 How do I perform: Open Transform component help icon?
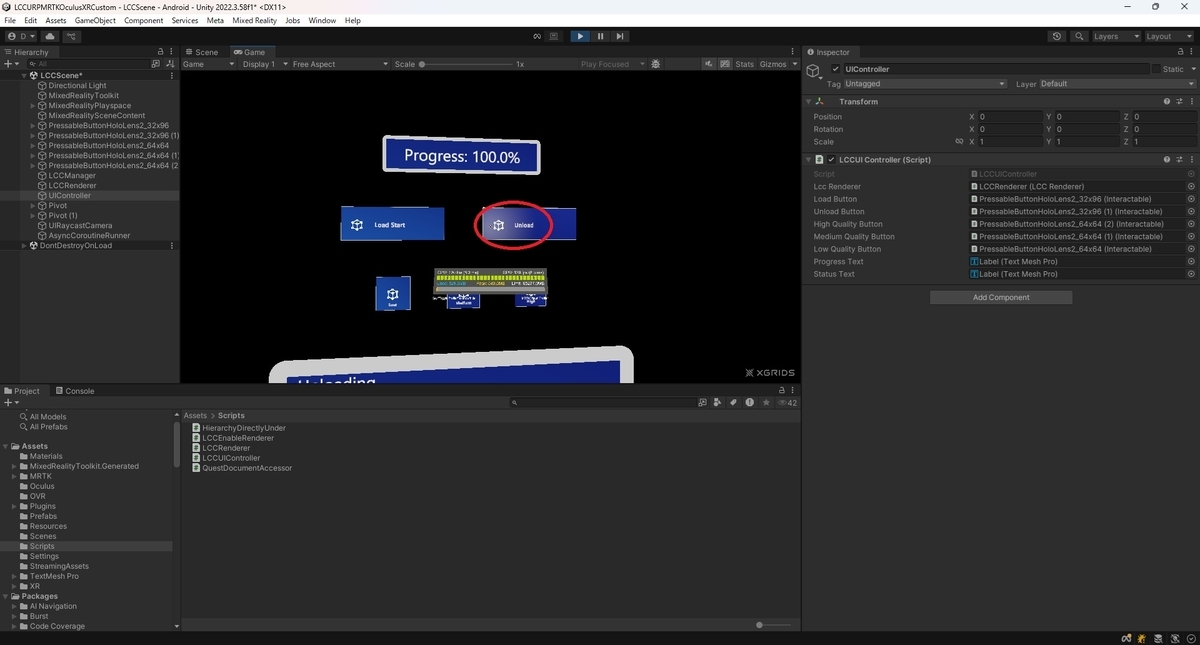coord(1166,101)
